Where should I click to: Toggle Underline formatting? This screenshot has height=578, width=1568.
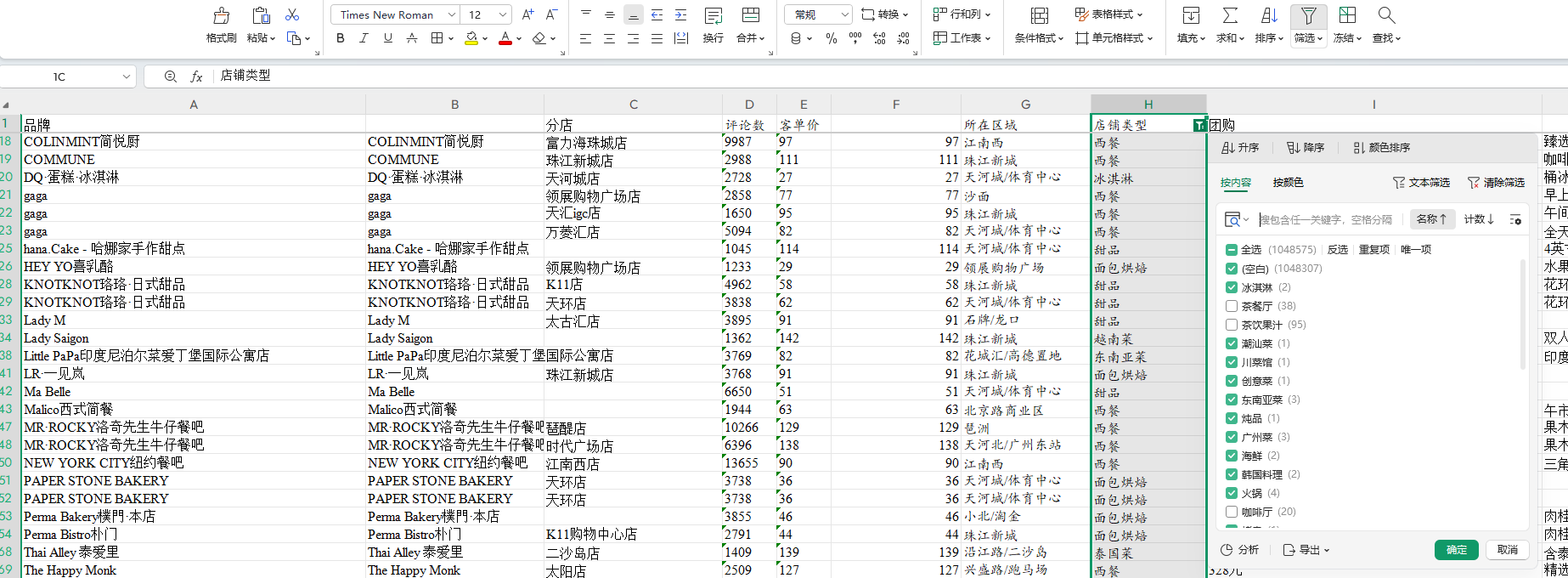click(388, 38)
